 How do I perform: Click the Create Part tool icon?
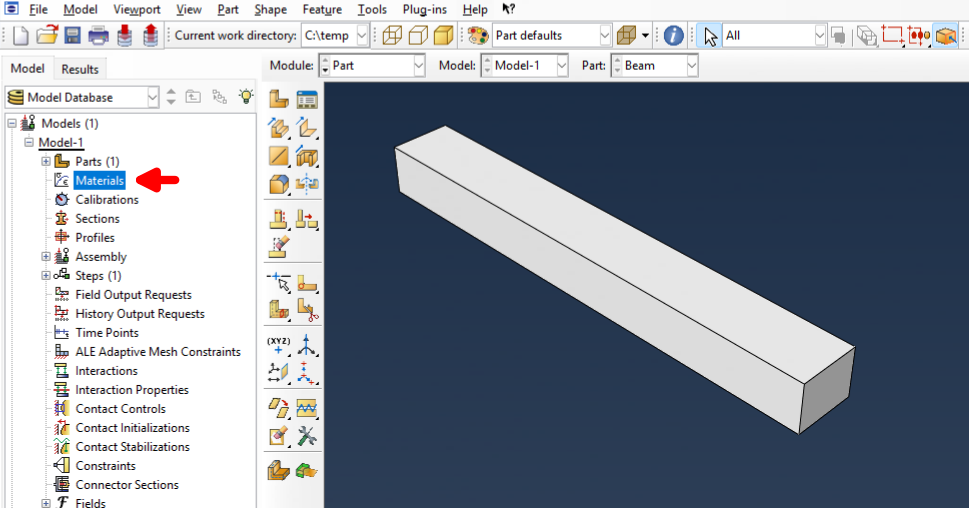(279, 100)
